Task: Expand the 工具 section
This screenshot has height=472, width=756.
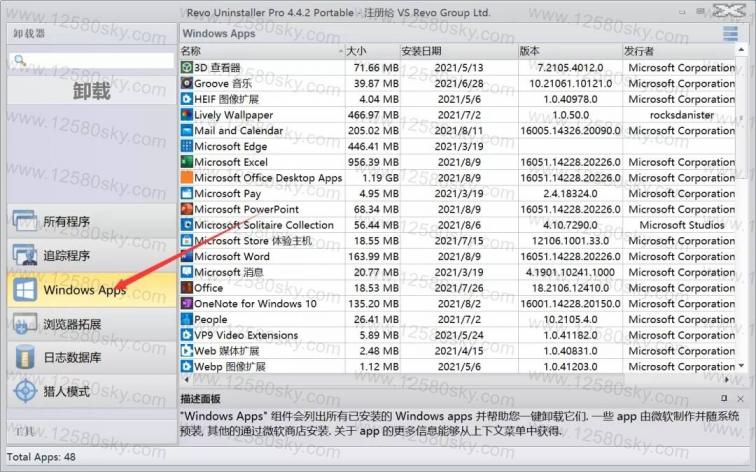Action: [x=92, y=432]
